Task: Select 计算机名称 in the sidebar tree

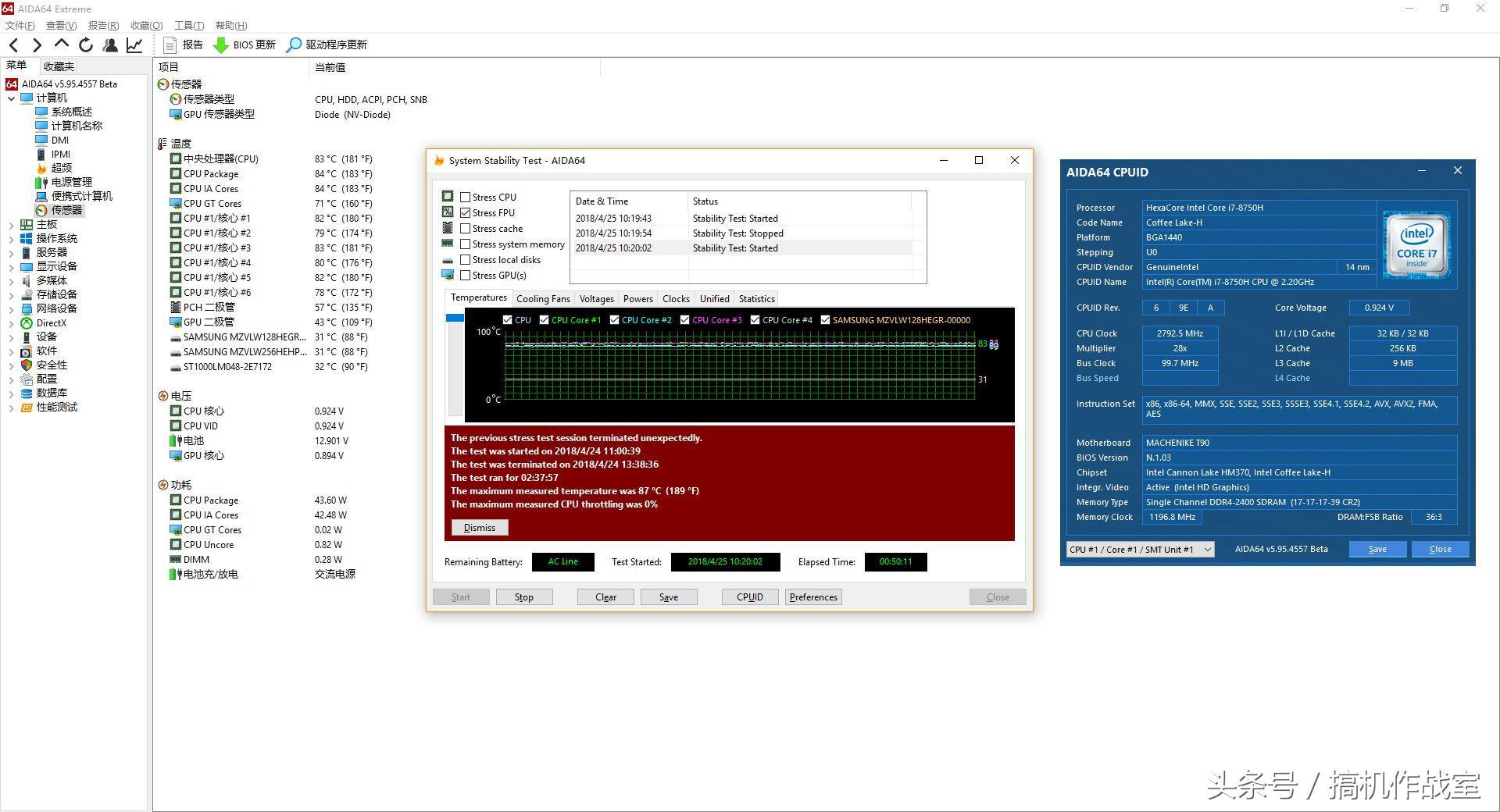Action: pyautogui.click(x=77, y=126)
